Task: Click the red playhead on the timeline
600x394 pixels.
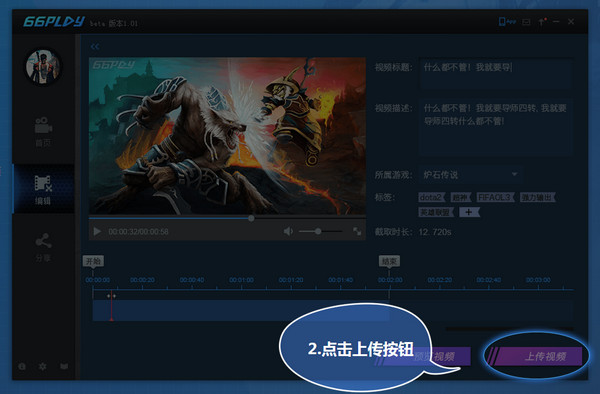Action: 111,307
